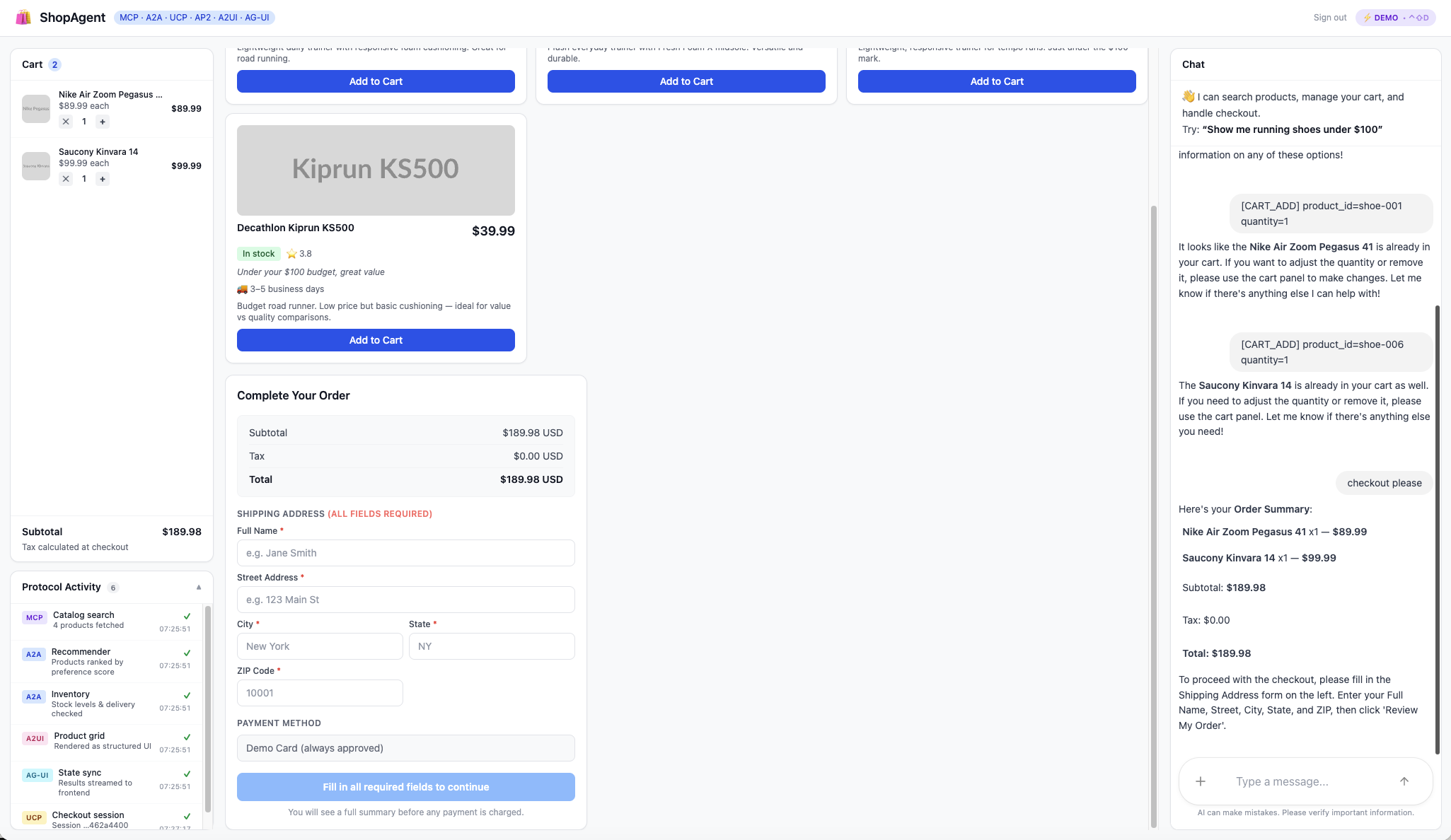Click the send arrow icon in chat
1451x840 pixels.
(x=1404, y=781)
